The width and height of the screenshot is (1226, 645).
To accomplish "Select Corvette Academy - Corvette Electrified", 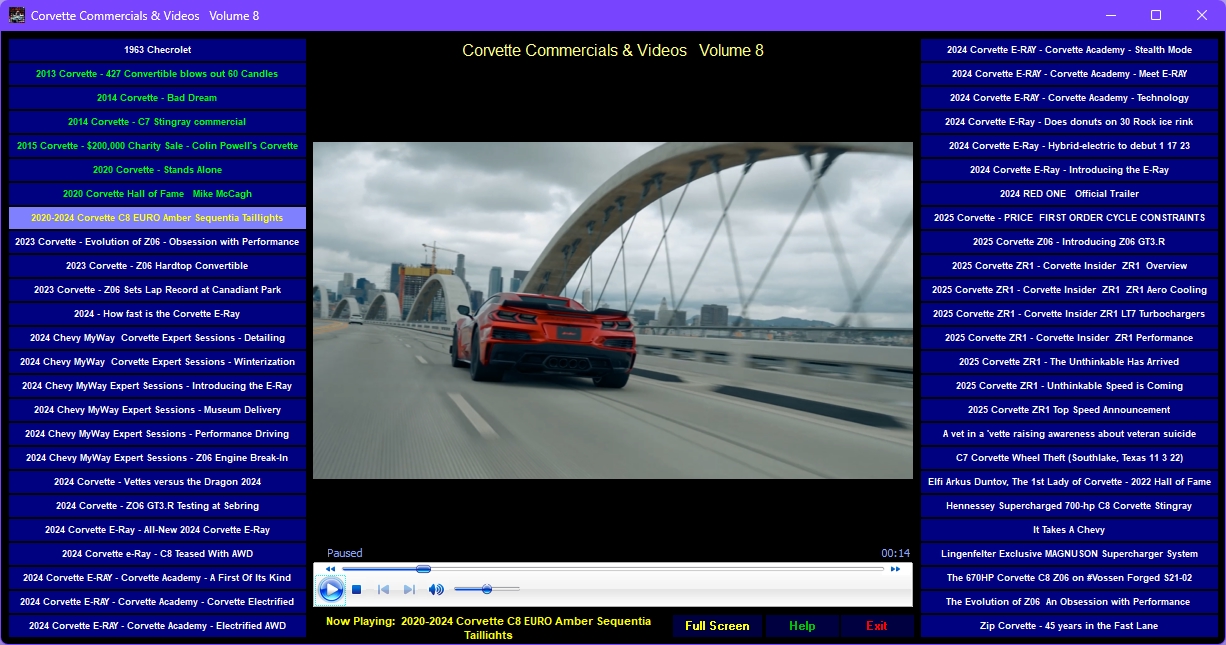I will pyautogui.click(x=157, y=602).
